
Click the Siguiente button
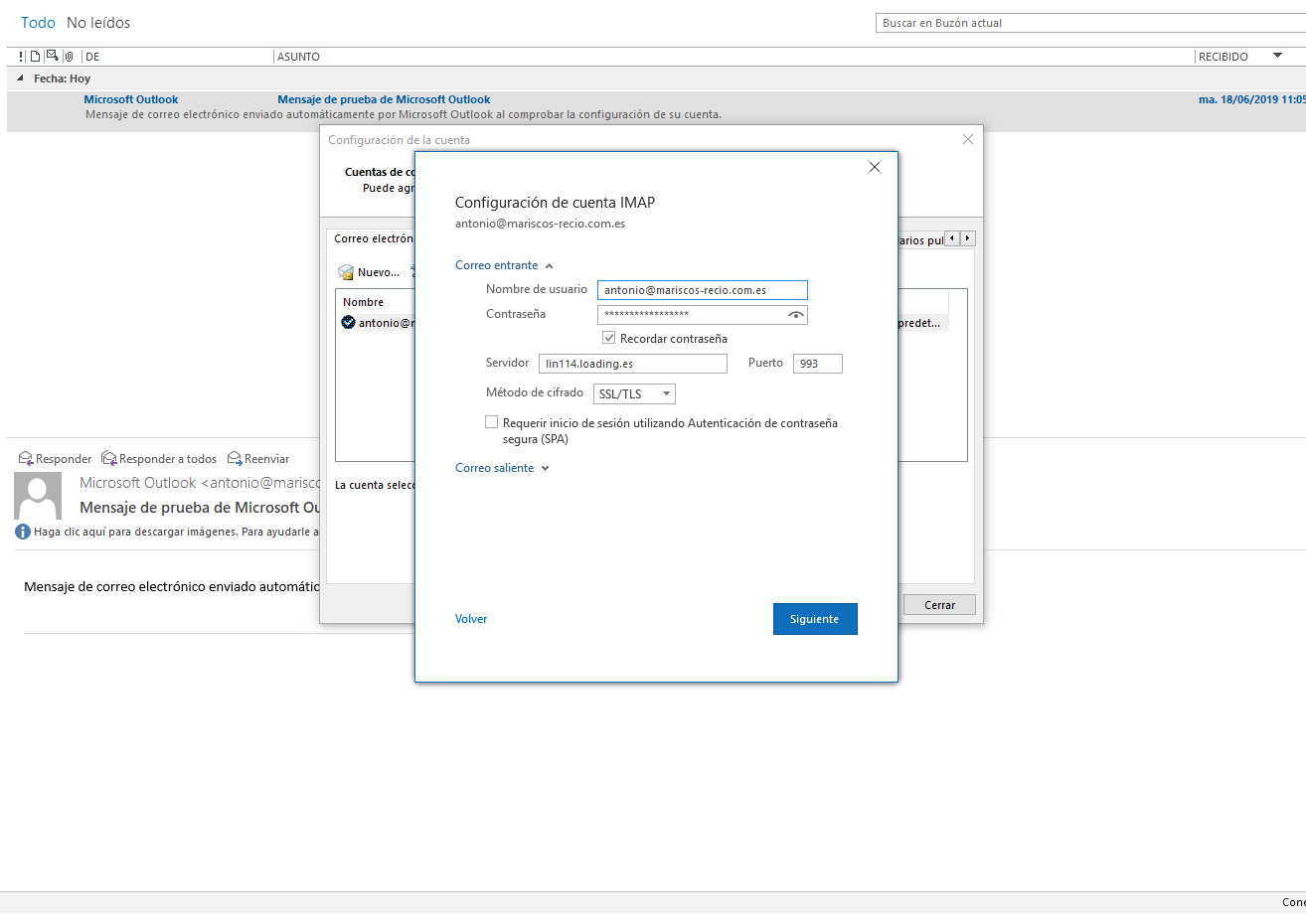815,619
